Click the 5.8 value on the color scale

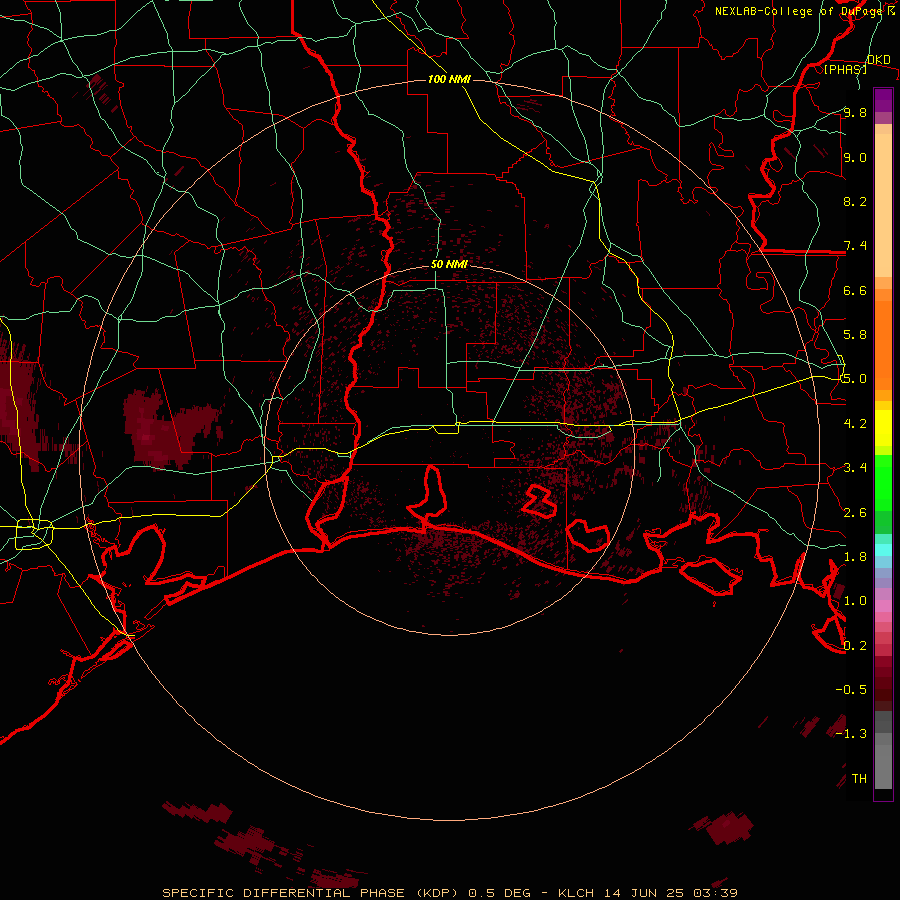click(855, 335)
